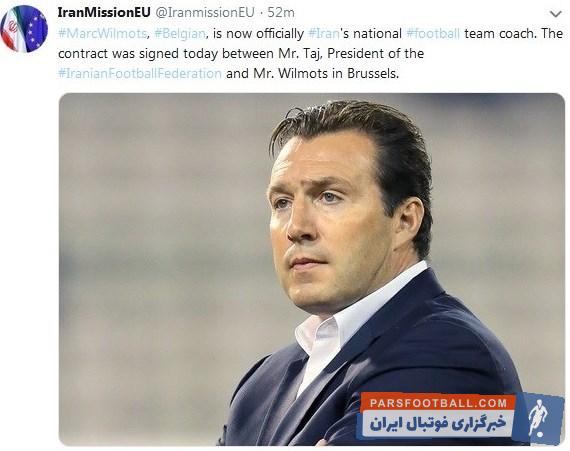Open the #MarcWilmots hashtag

(x=103, y=34)
